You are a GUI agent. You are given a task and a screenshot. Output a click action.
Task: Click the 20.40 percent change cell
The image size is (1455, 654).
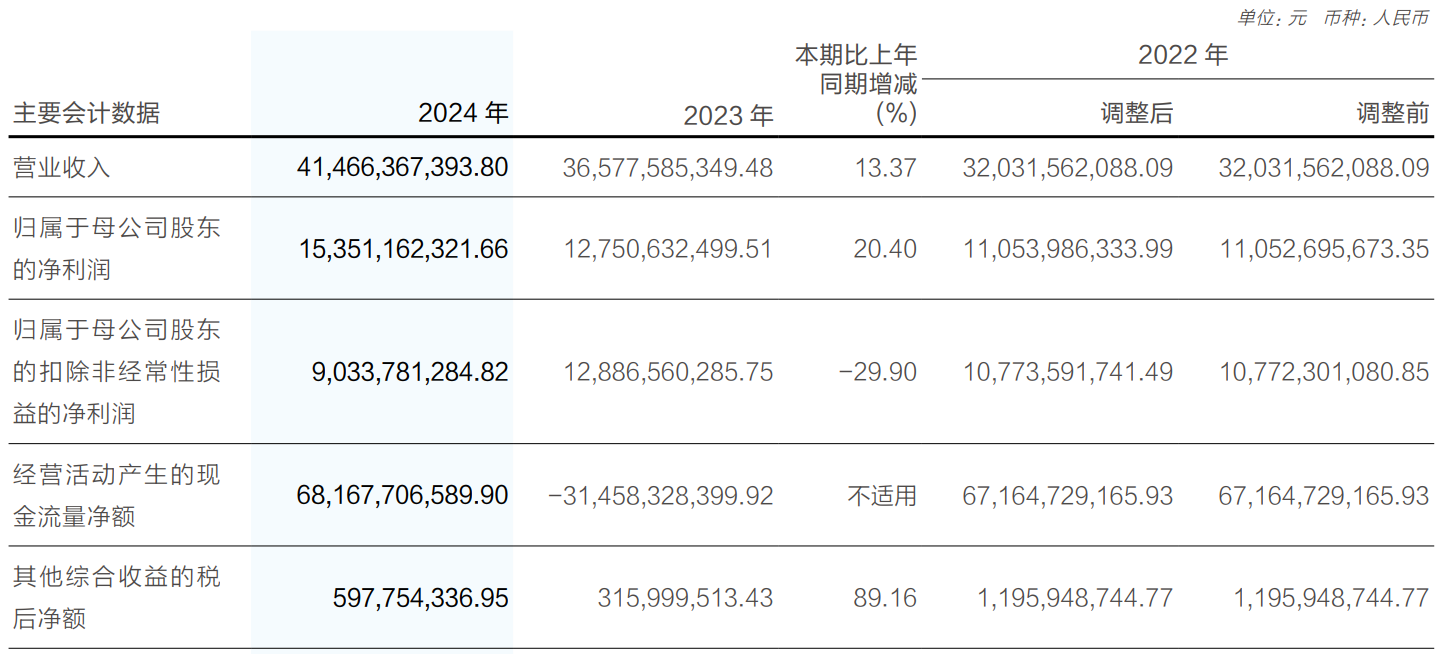pyautogui.click(x=885, y=249)
